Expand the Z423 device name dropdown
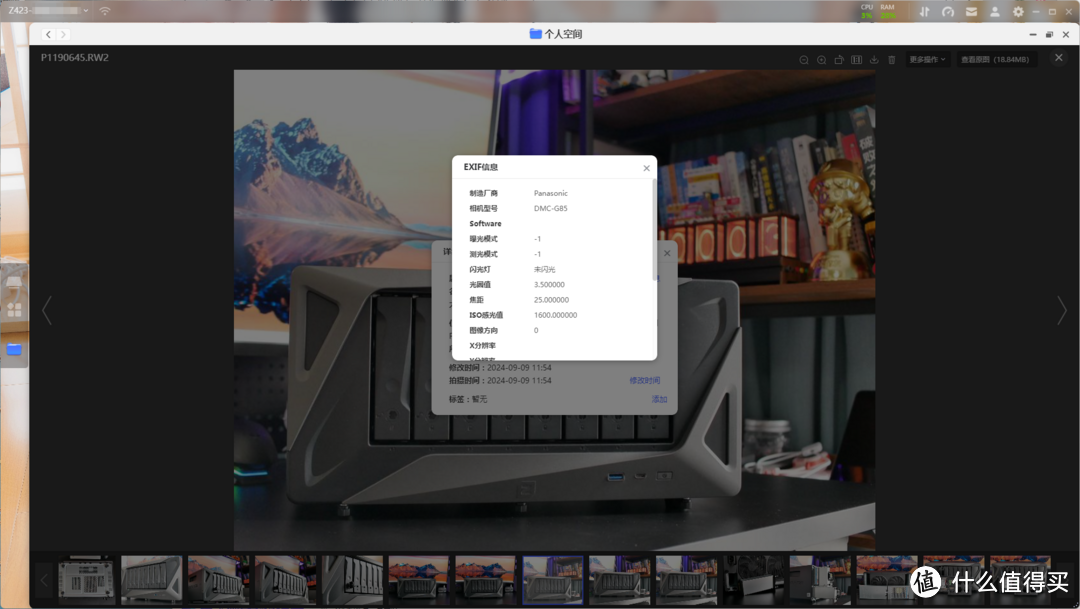1080x609 pixels. 84,11
